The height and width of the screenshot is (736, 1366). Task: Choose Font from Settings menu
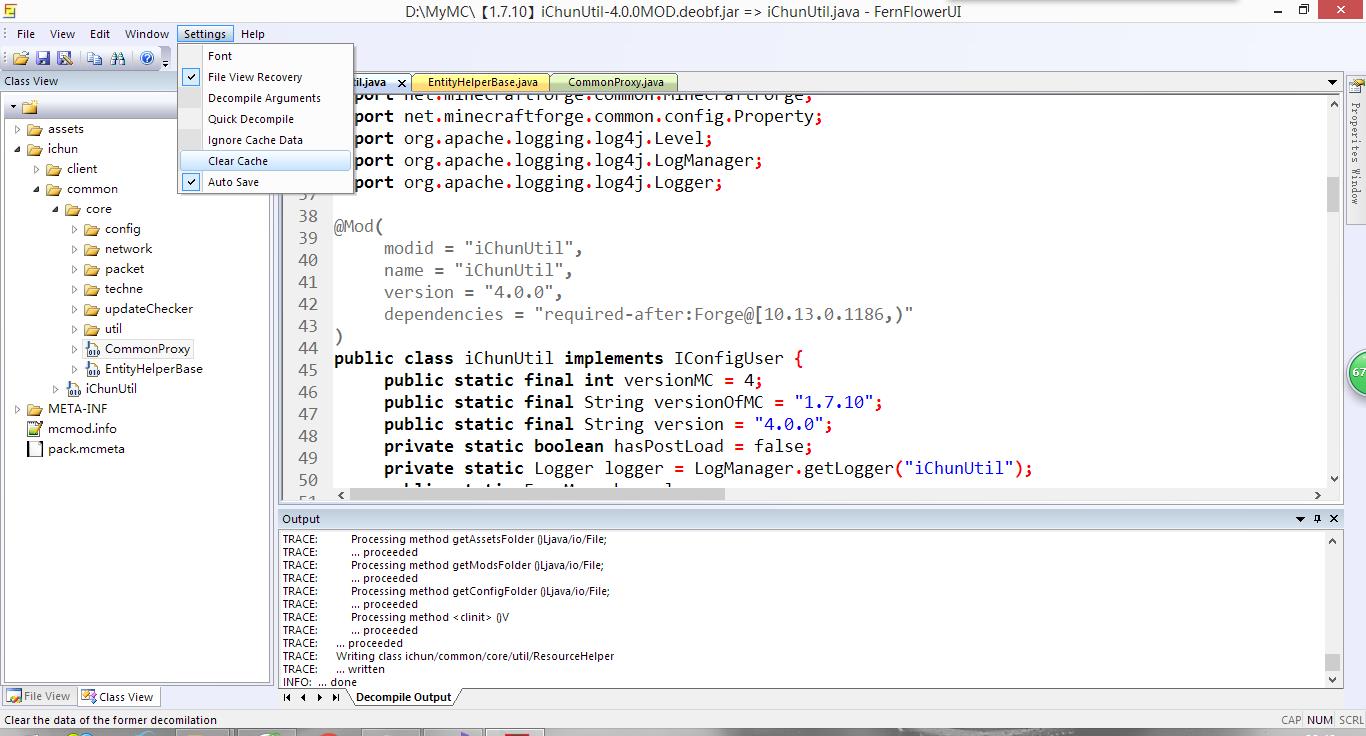[266, 56]
